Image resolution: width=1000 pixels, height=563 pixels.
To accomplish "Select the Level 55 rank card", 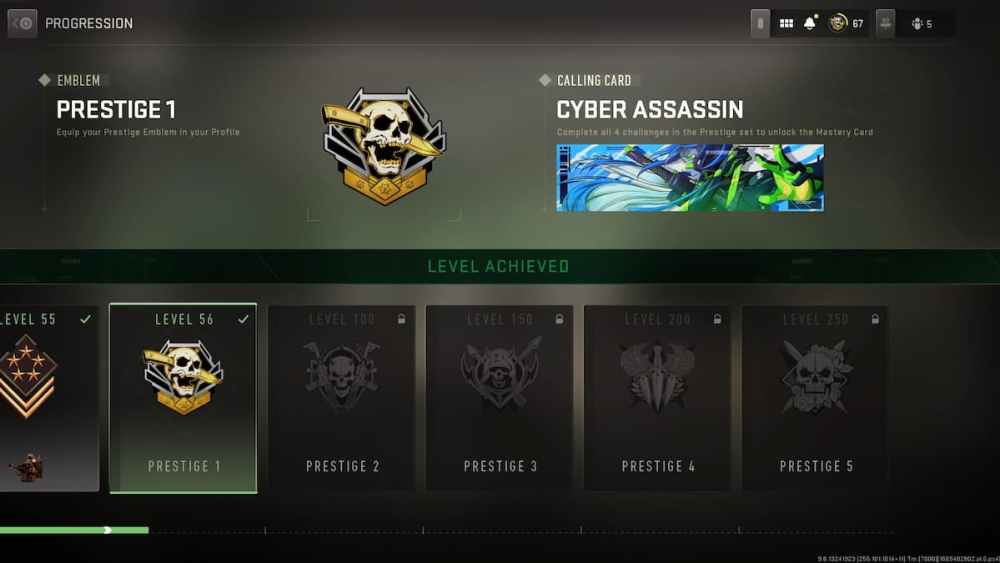I will point(49,398).
